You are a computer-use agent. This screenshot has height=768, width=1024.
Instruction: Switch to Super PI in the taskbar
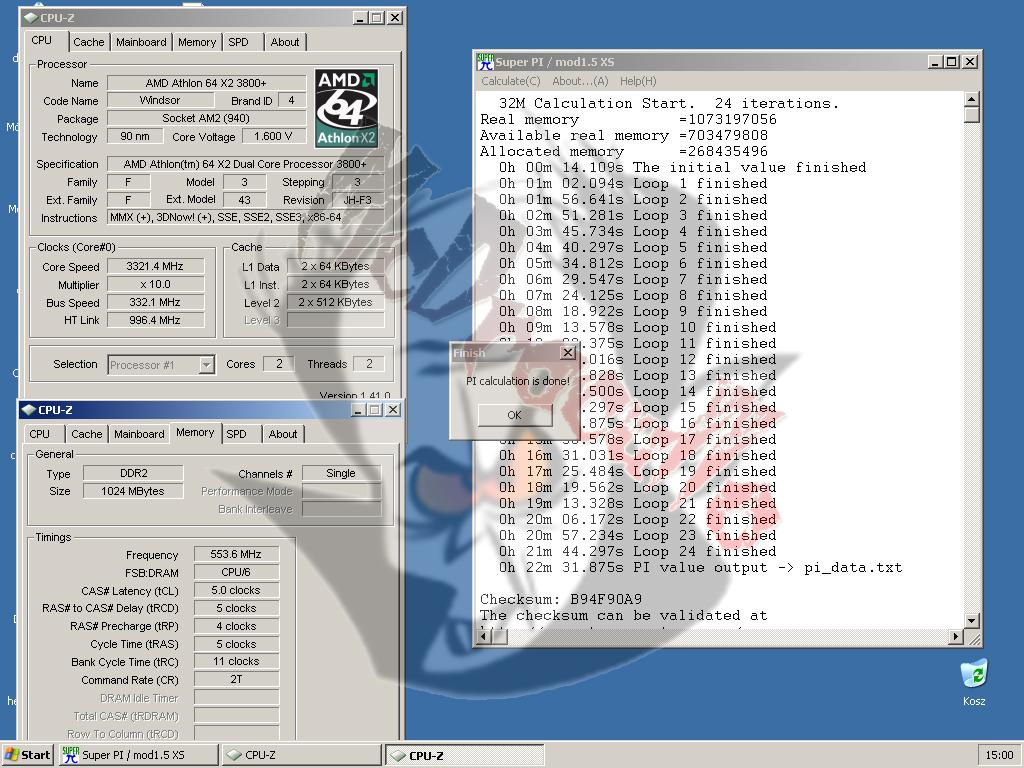click(x=138, y=755)
